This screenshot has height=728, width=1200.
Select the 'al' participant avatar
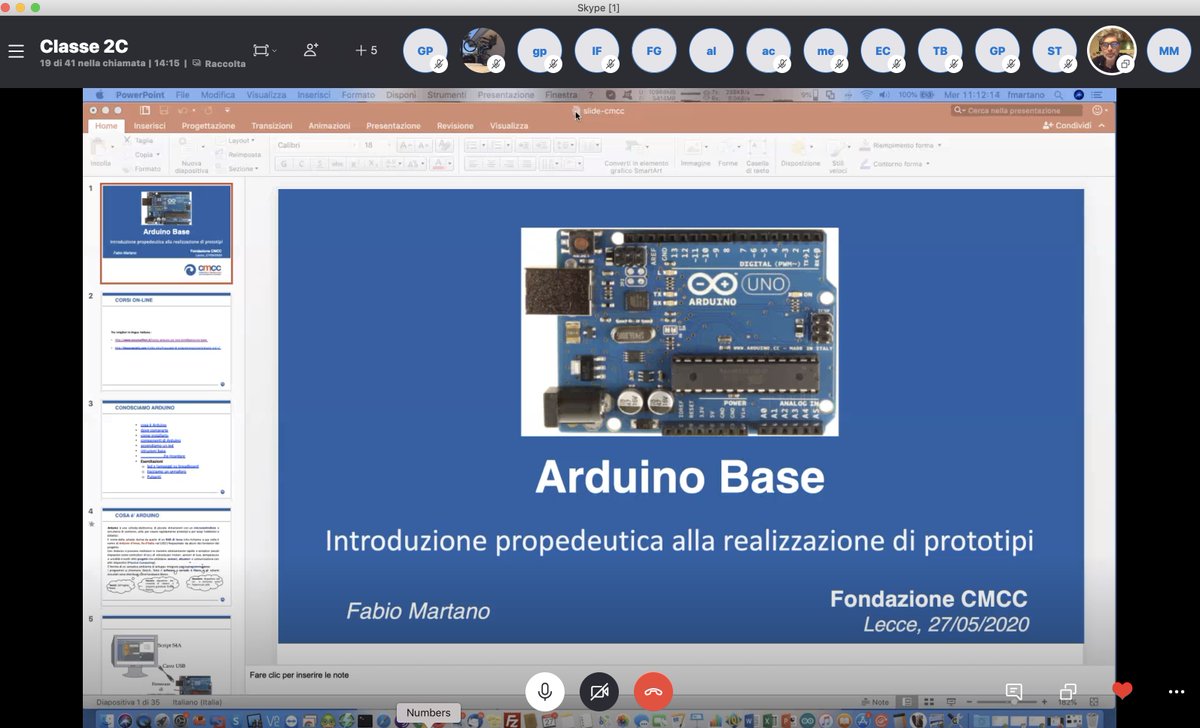[711, 50]
